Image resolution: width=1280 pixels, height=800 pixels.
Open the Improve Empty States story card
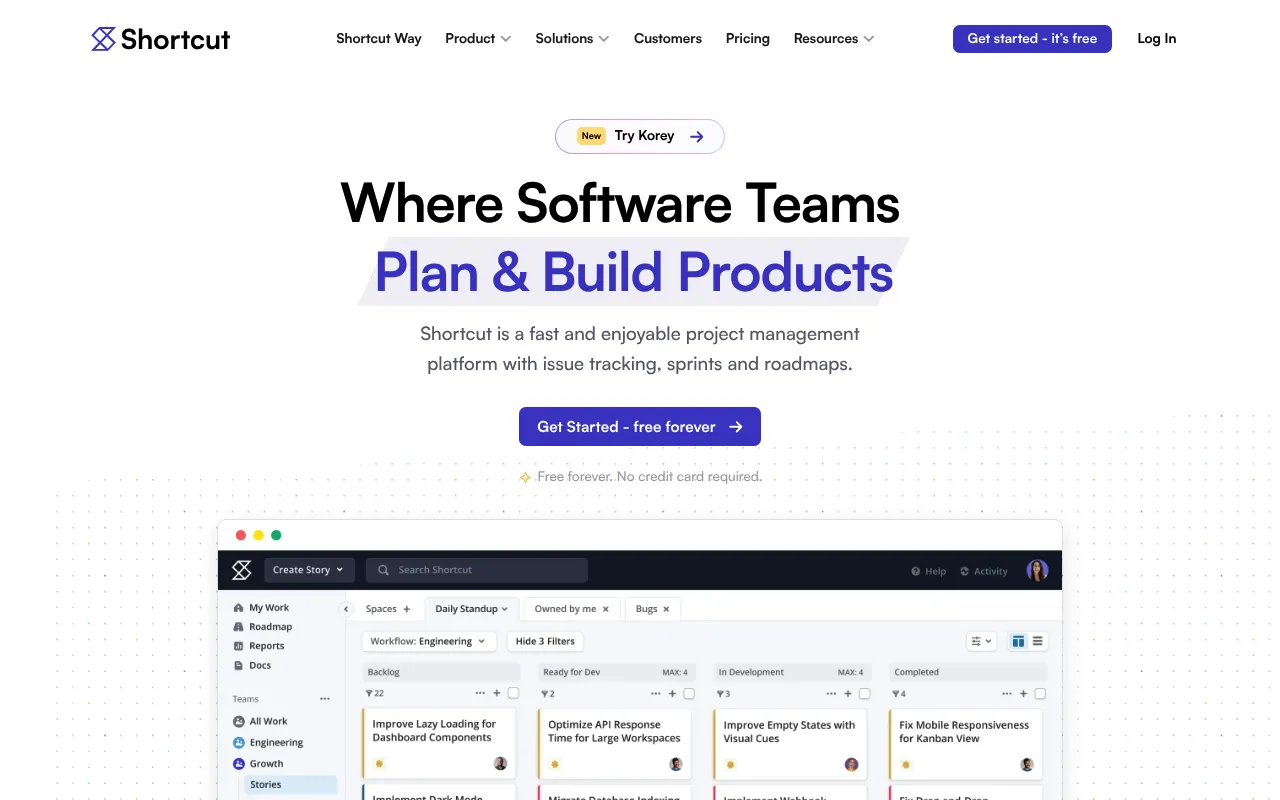(x=790, y=743)
